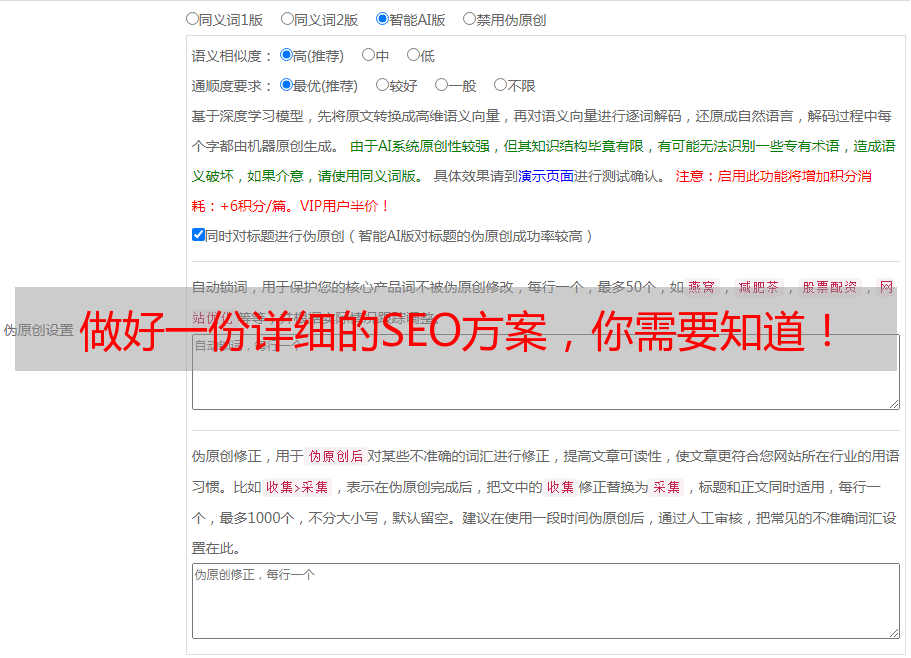Click the 伪原创修正 textarea resize handle
The image size is (911, 658).
(x=894, y=633)
